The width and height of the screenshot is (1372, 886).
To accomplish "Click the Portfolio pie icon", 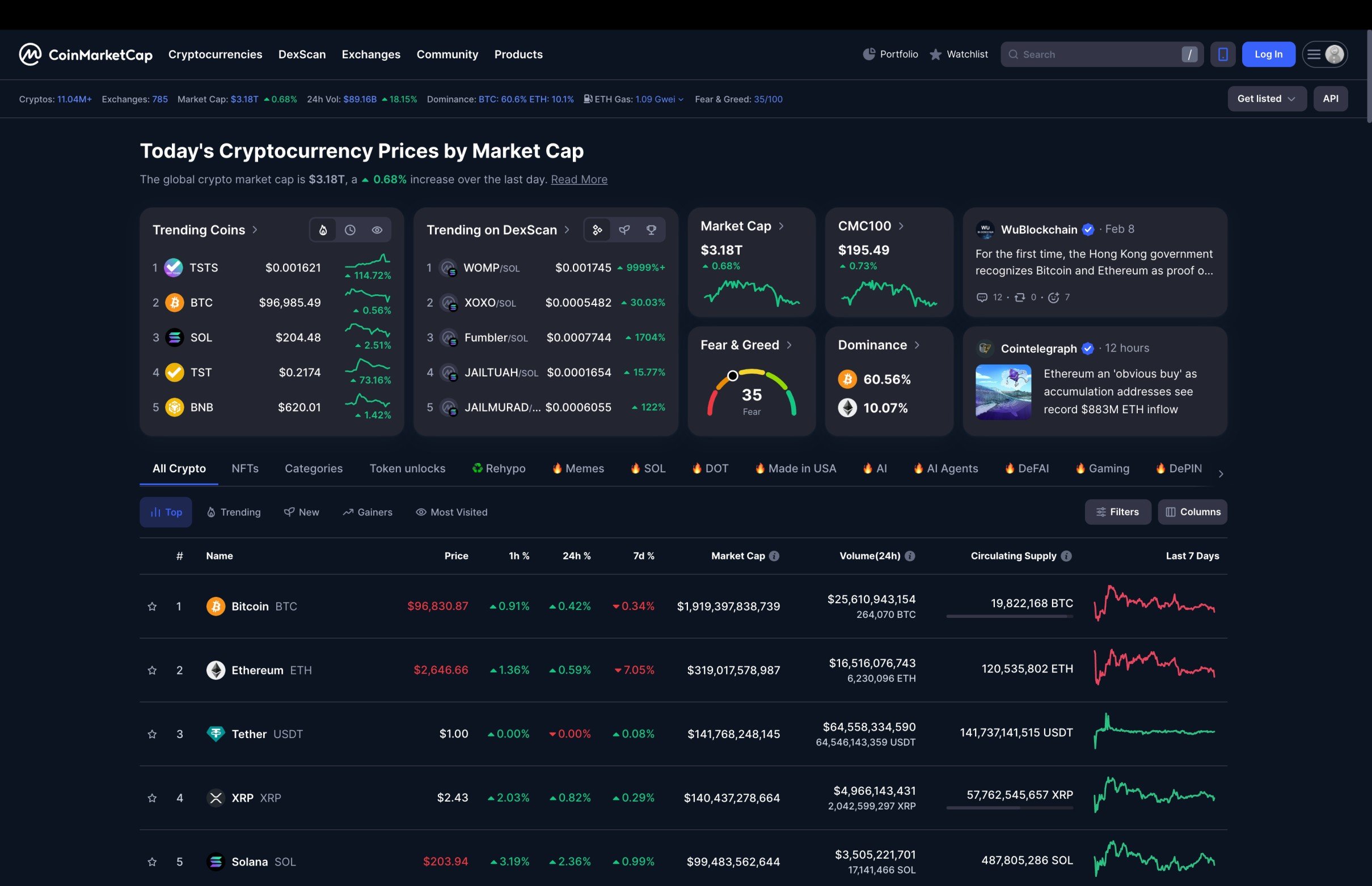I will click(x=868, y=54).
